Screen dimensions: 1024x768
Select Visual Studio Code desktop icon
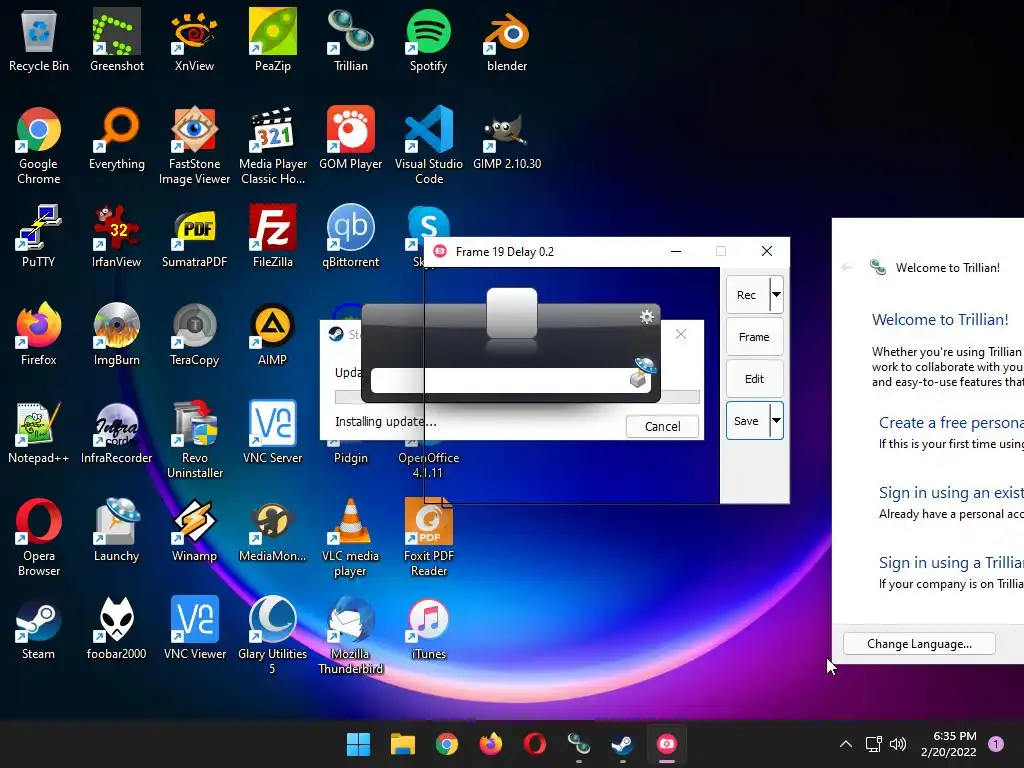428,146
